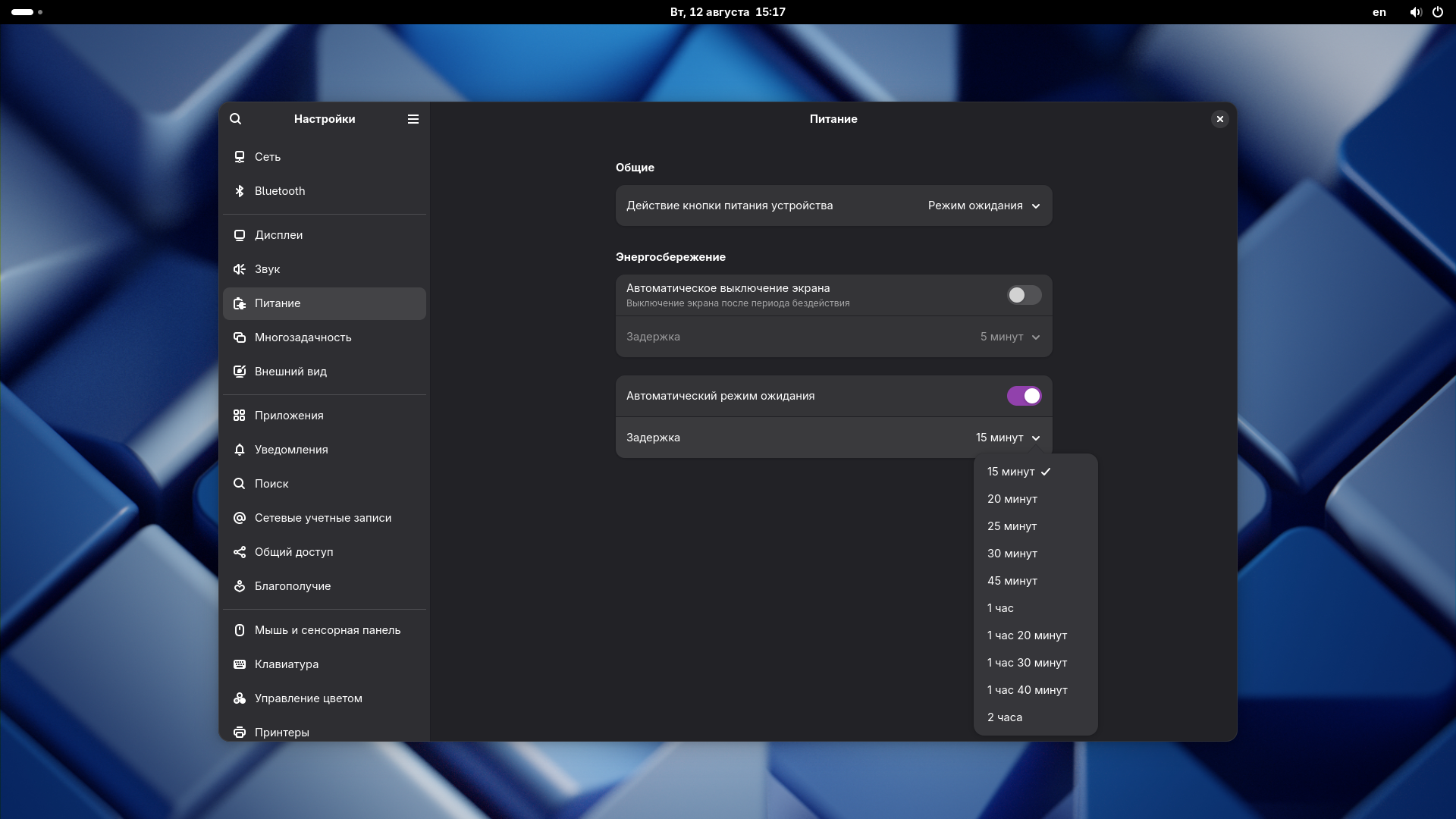Go to Сетевые учетные записи section
This screenshot has width=1456, height=819.
coord(322,518)
